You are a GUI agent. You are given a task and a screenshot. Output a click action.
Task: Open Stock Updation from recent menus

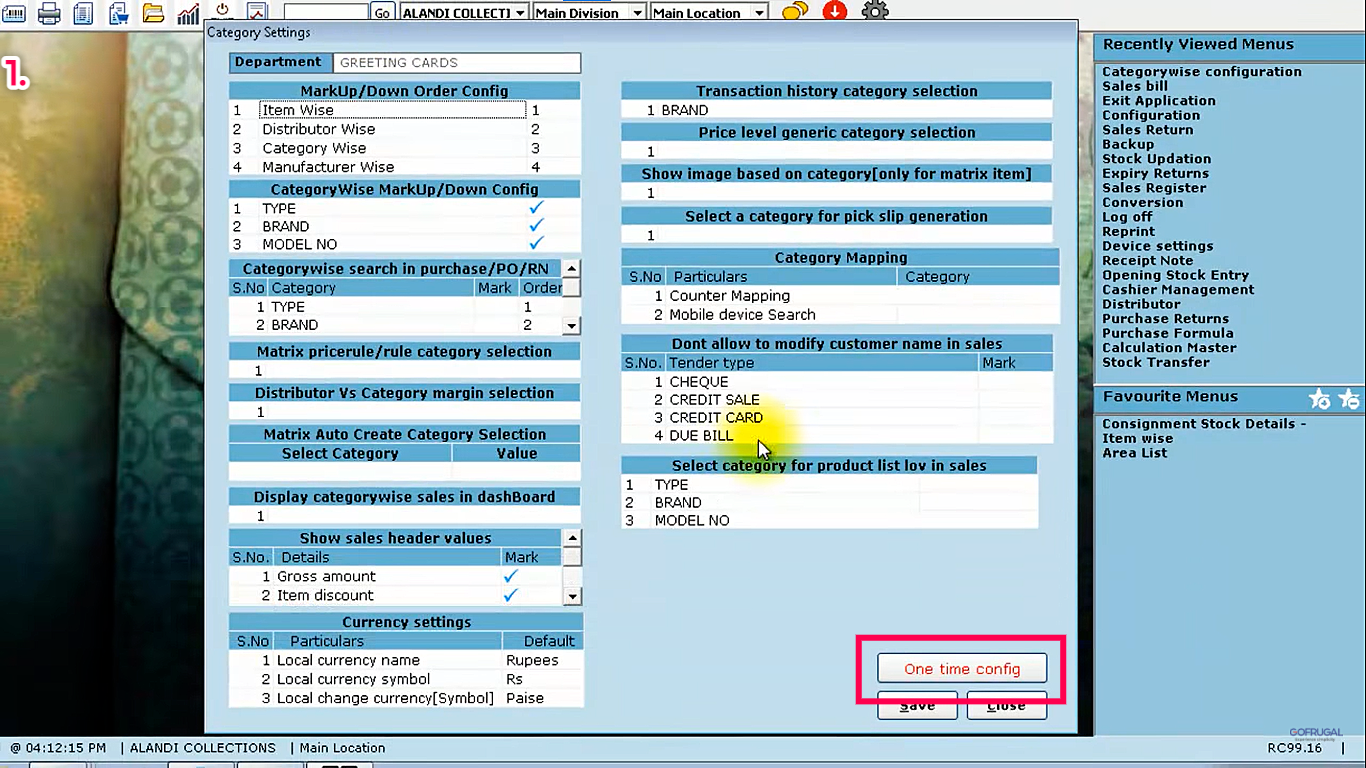1156,159
